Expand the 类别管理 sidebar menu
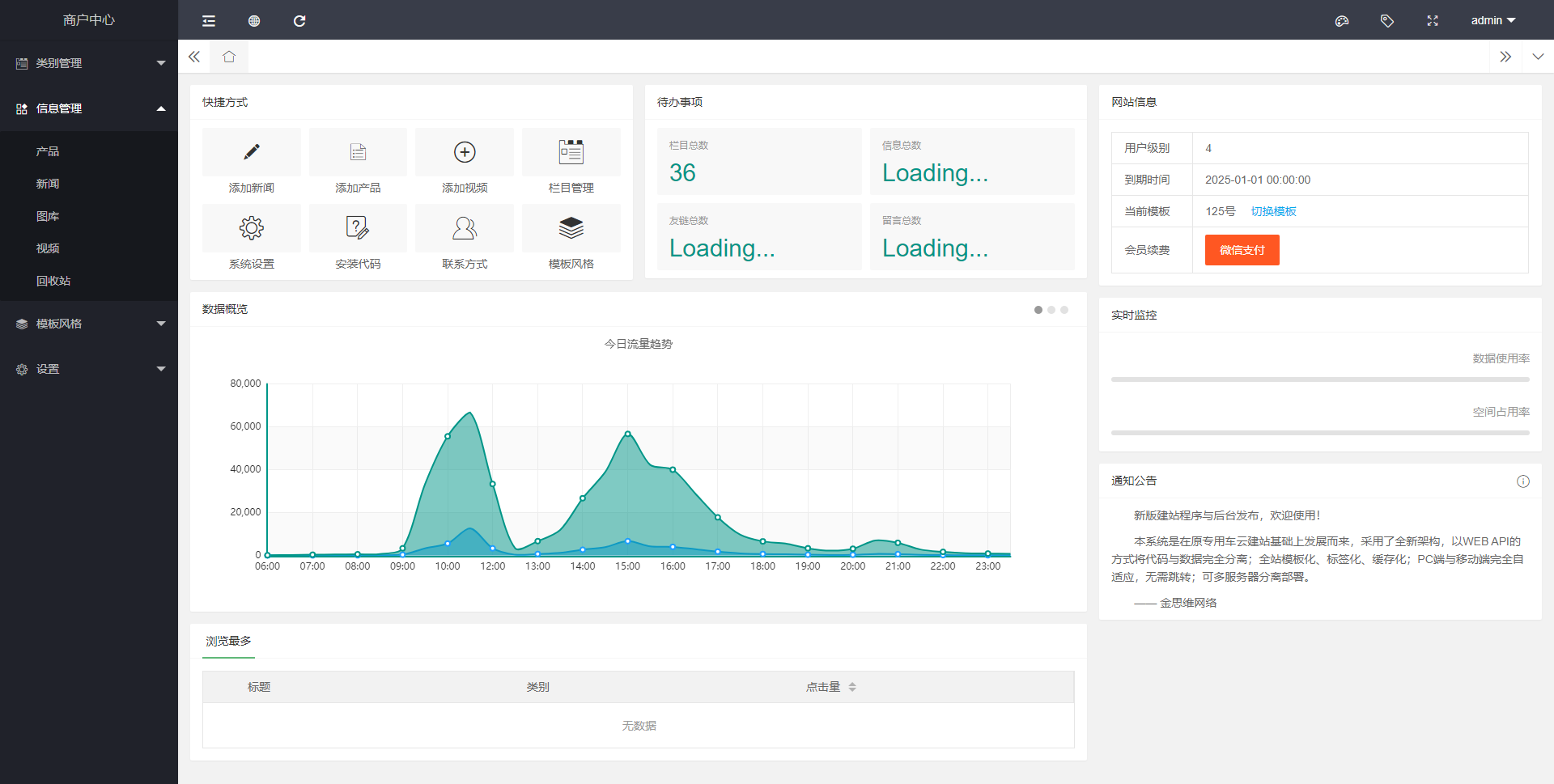This screenshot has width=1554, height=784. [89, 63]
